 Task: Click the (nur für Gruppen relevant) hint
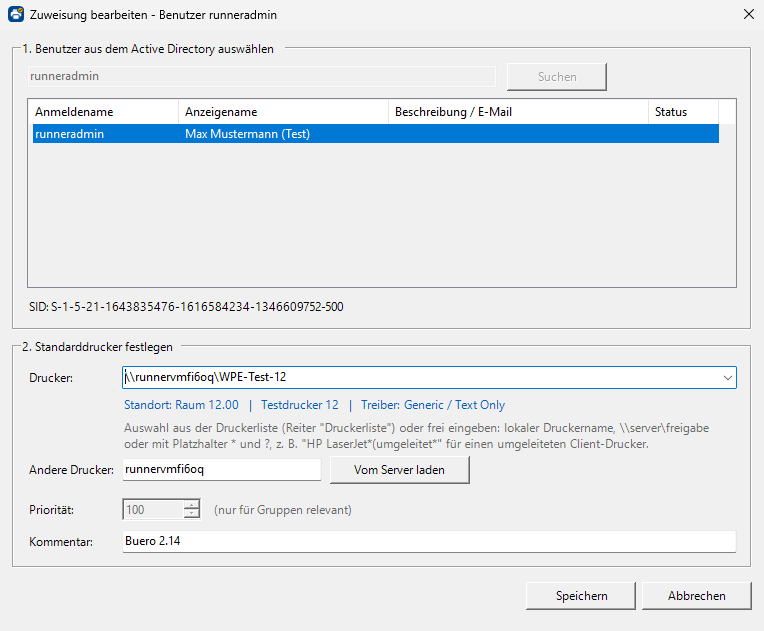pos(283,510)
